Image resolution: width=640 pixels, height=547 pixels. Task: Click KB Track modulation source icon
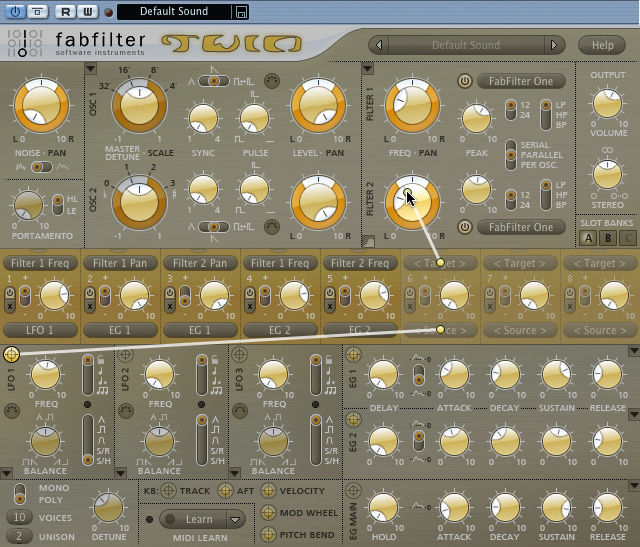168,491
